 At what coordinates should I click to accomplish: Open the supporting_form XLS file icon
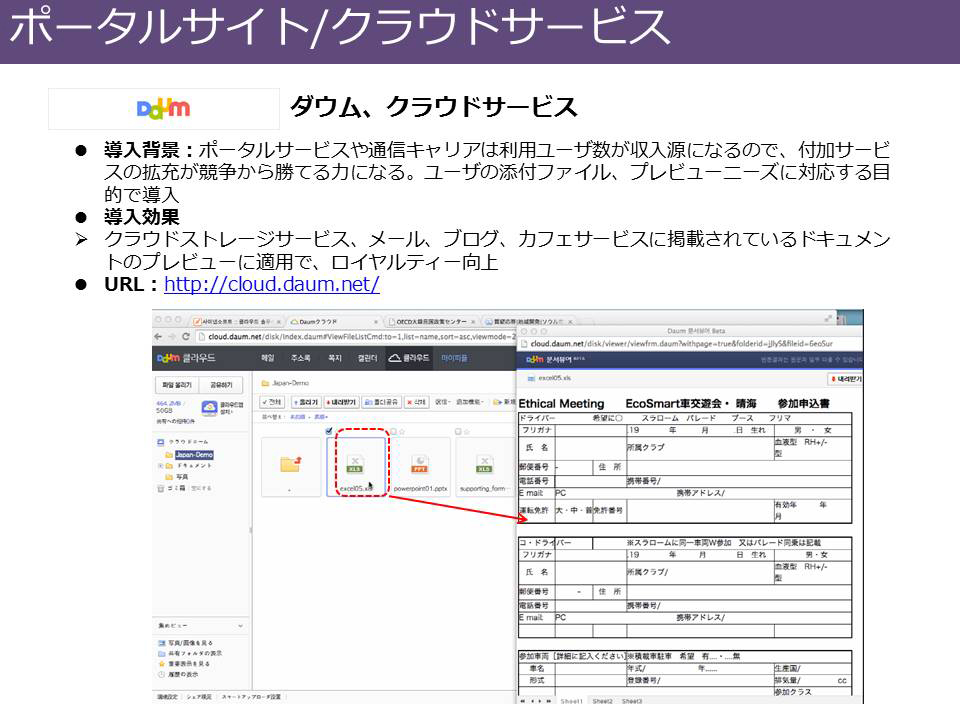[x=484, y=464]
